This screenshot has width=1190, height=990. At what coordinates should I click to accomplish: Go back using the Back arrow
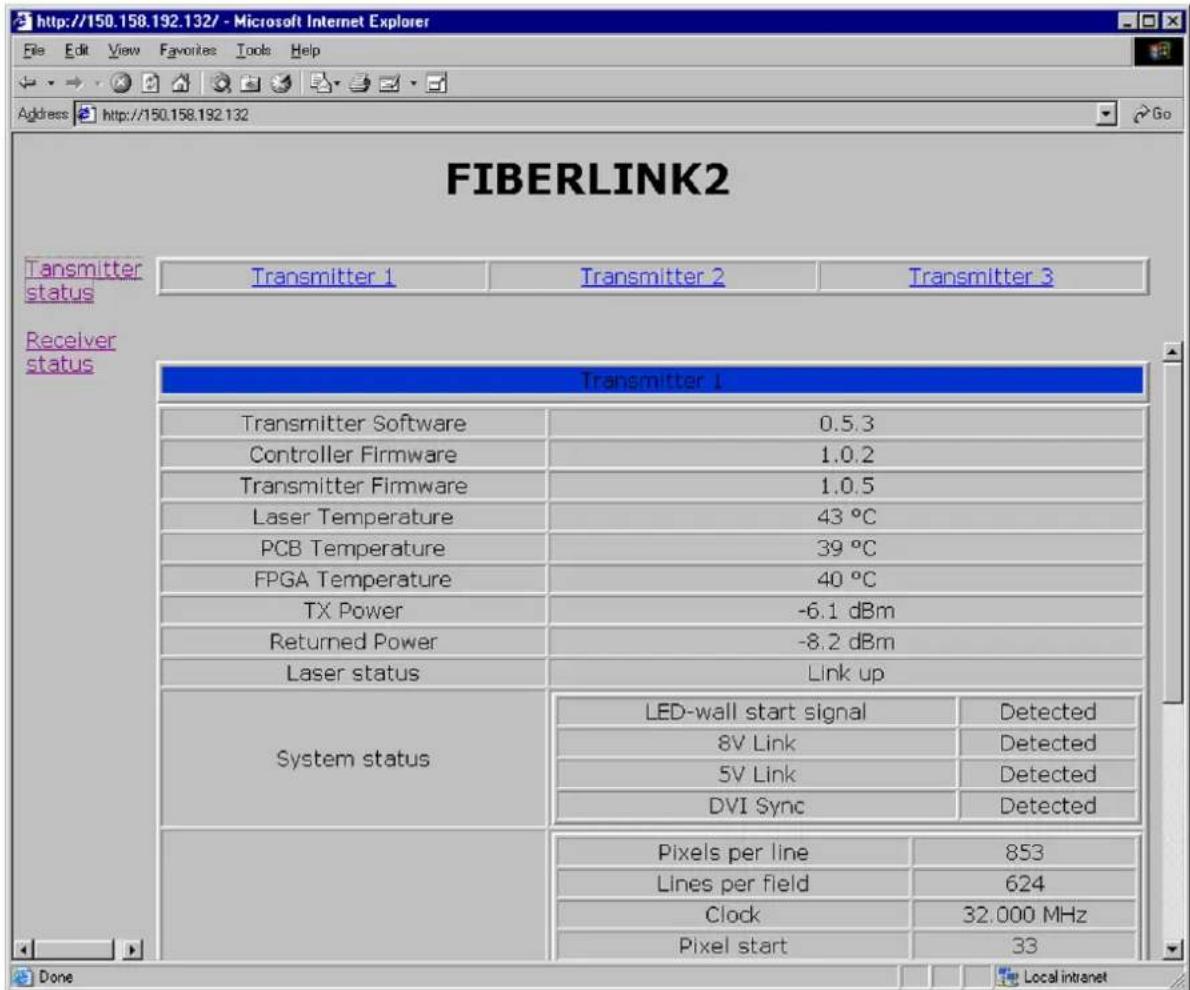point(28,83)
